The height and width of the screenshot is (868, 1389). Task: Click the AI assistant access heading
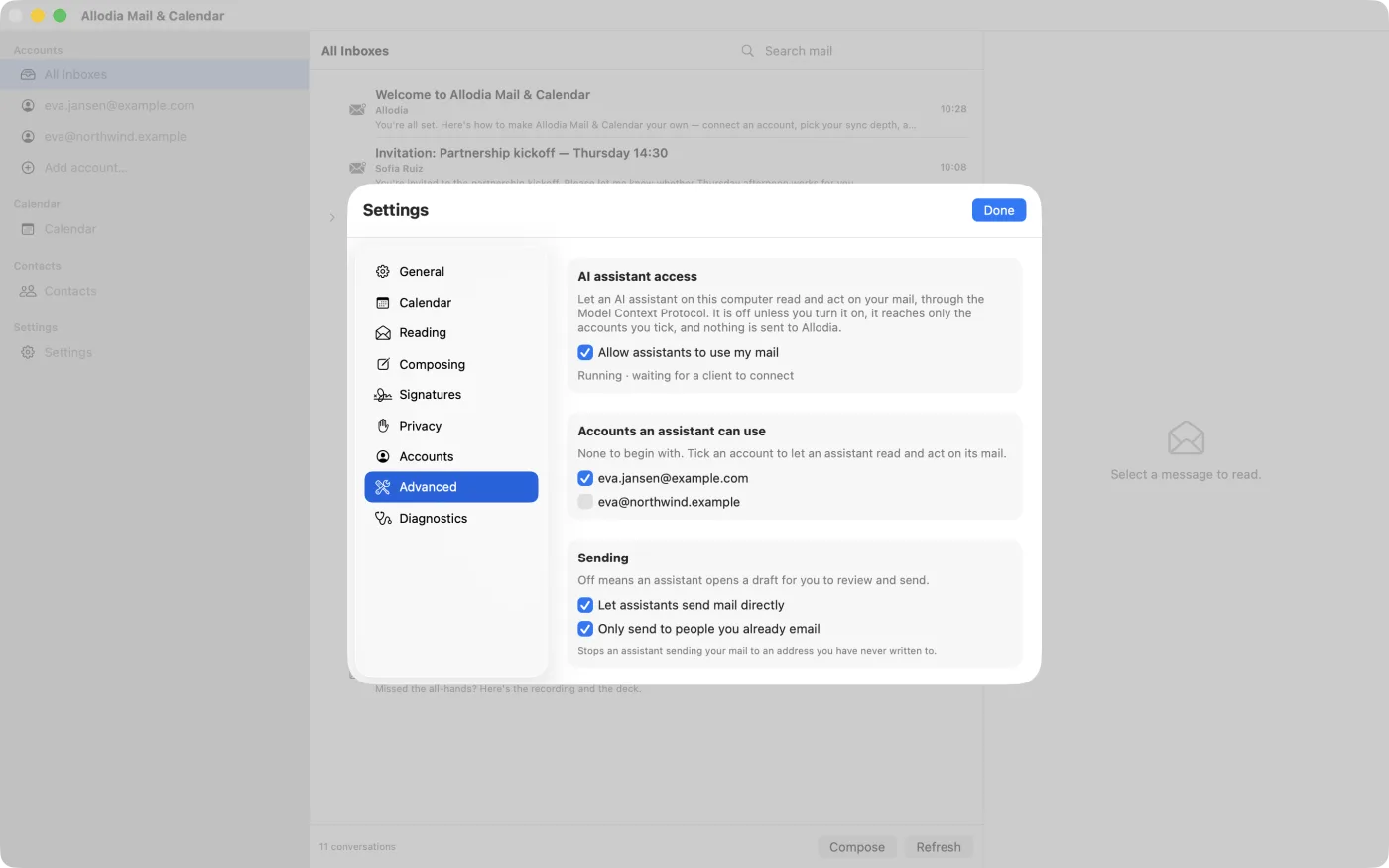point(637,277)
